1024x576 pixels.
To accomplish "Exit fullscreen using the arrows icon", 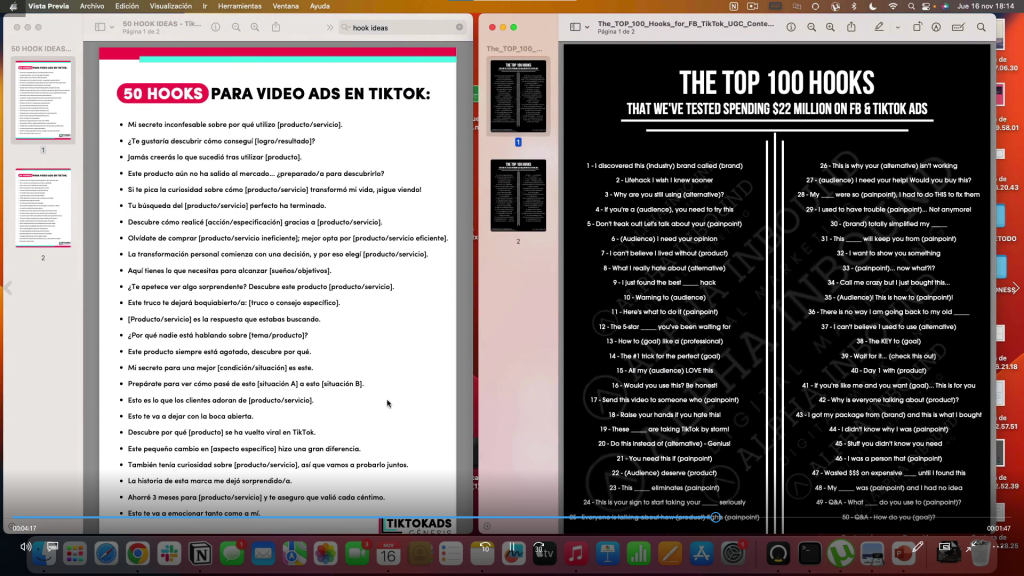I will tap(971, 547).
